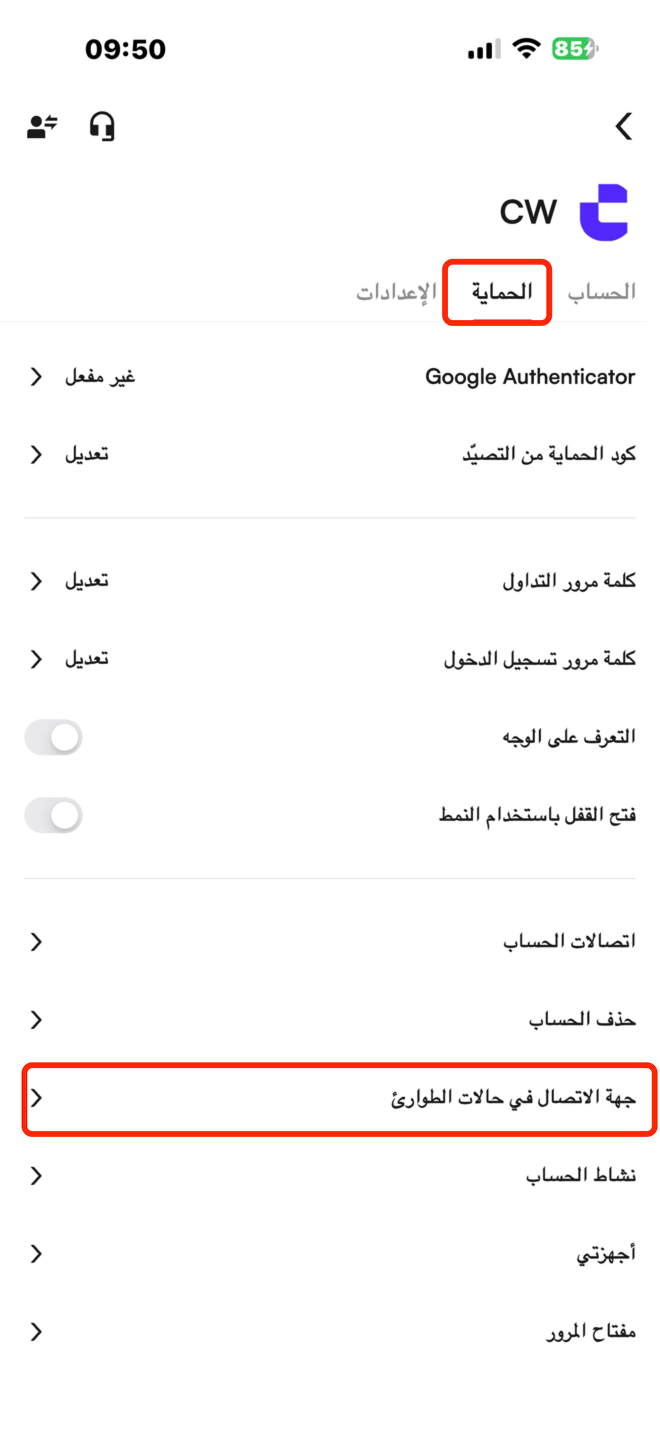Open جهة الاتصال في حالات الطوارئ
The image size is (660, 1434).
[339, 1099]
